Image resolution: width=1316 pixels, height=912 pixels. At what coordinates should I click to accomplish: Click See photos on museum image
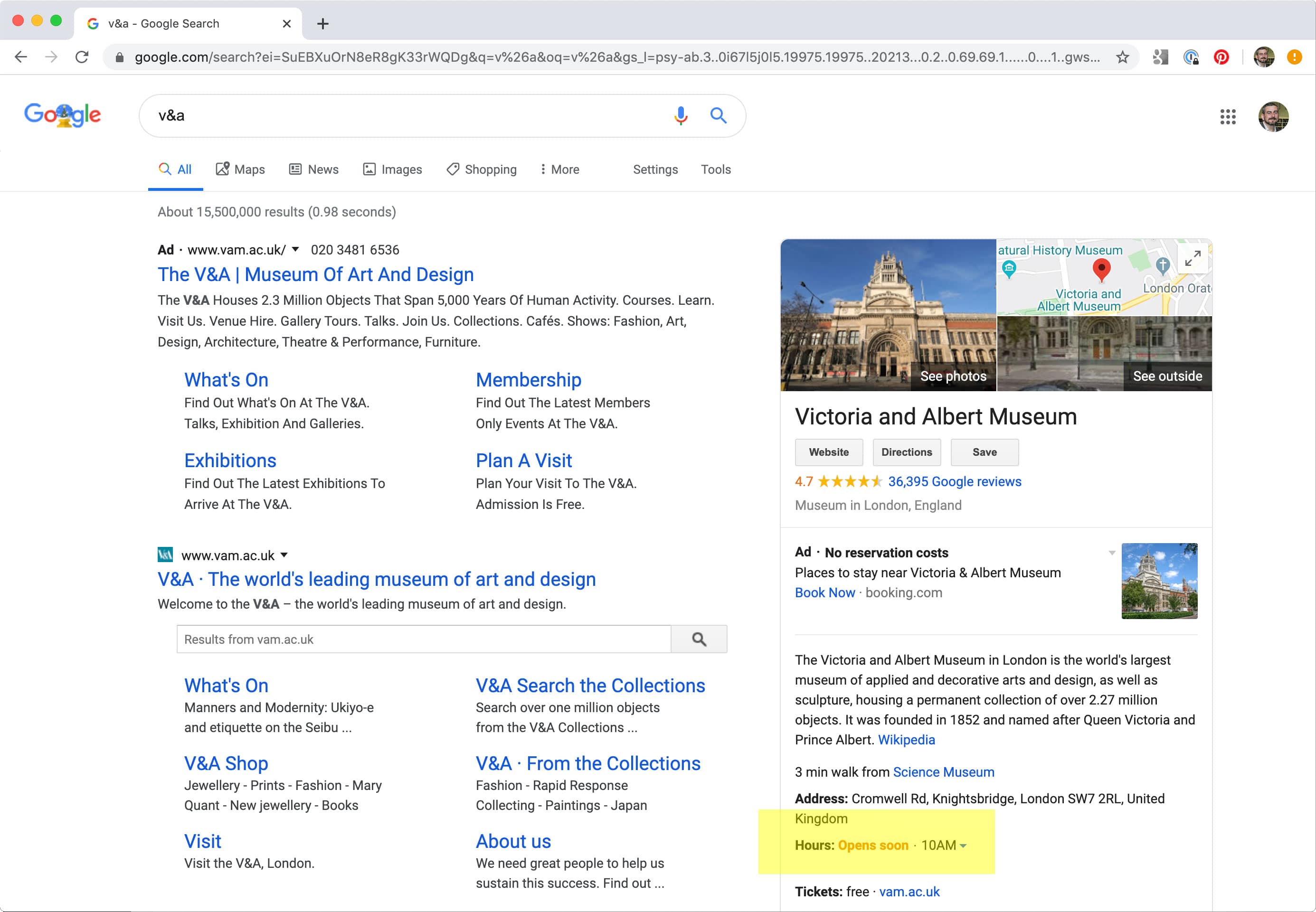click(953, 376)
